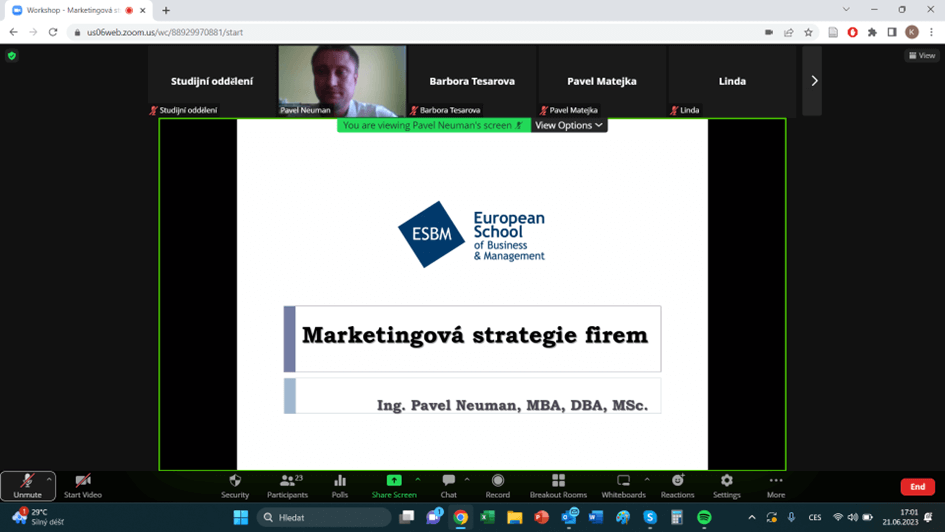Show hidden system tray icons

(x=752, y=517)
